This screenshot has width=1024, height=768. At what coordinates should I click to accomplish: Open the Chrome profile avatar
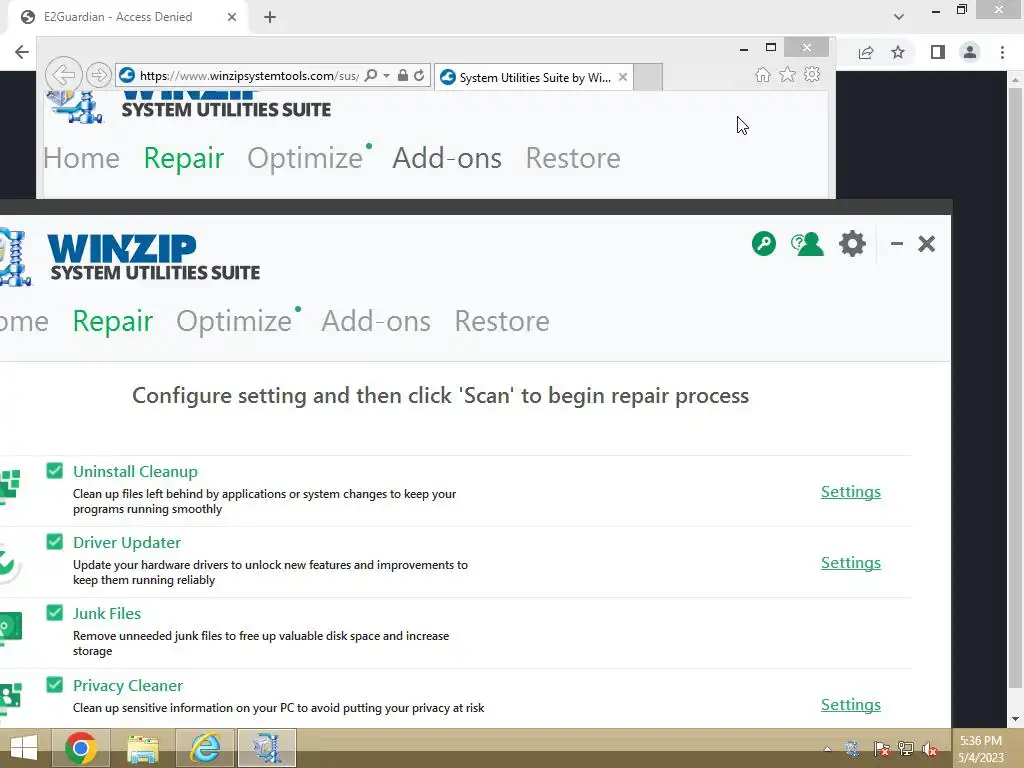[970, 52]
